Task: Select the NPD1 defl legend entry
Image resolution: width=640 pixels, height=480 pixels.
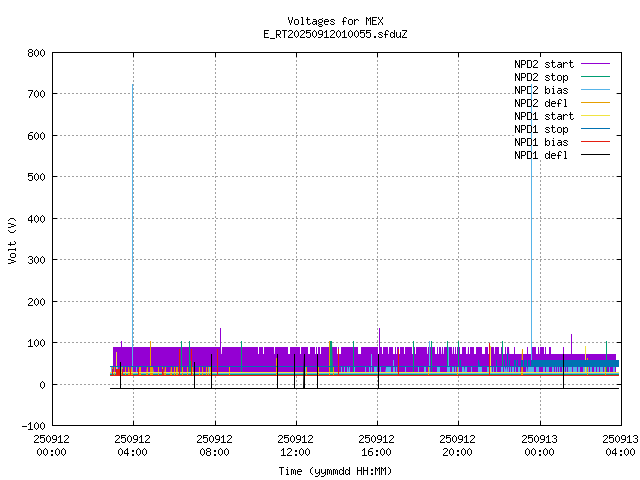Action: [541, 155]
